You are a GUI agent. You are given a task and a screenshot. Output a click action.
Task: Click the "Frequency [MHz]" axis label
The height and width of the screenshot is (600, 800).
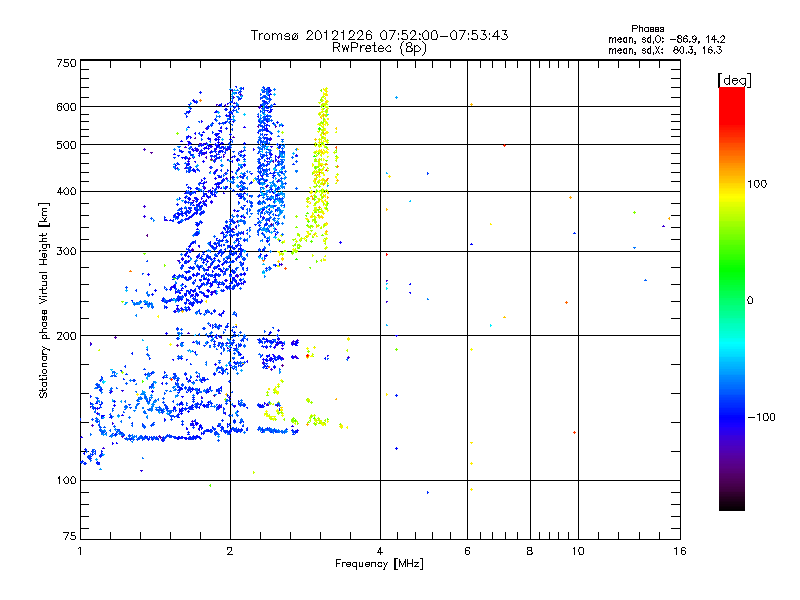[379, 564]
